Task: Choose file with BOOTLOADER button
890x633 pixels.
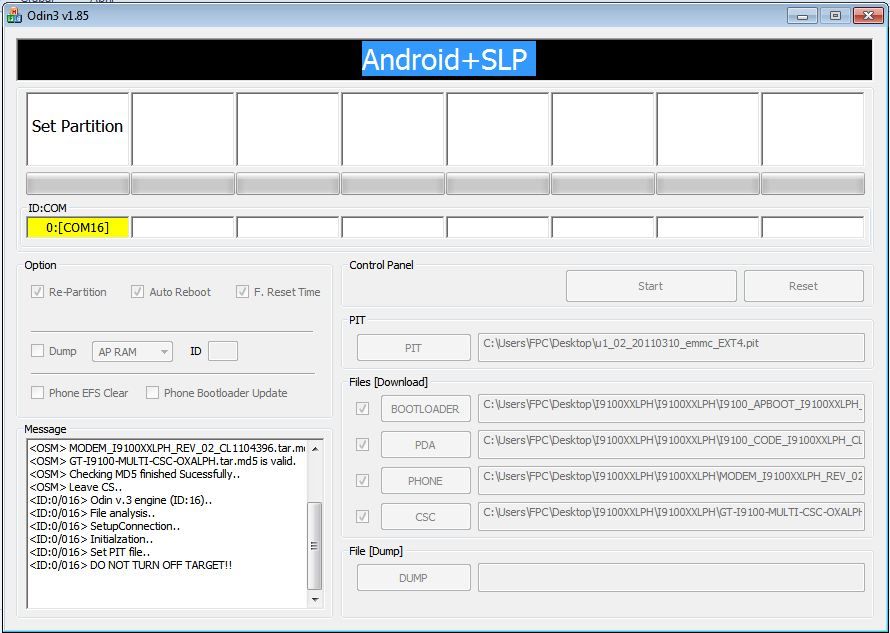Action: coord(425,409)
